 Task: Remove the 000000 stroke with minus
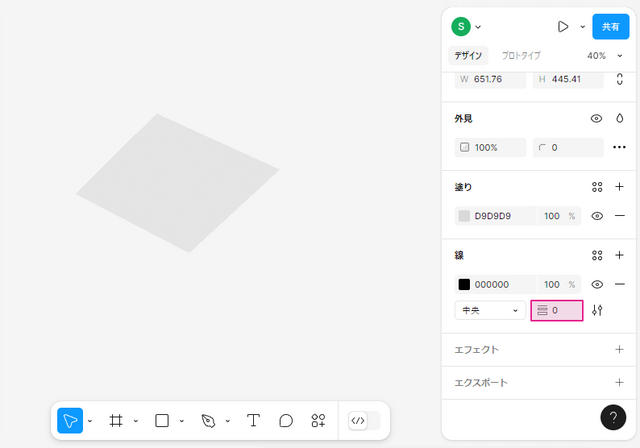click(620, 284)
